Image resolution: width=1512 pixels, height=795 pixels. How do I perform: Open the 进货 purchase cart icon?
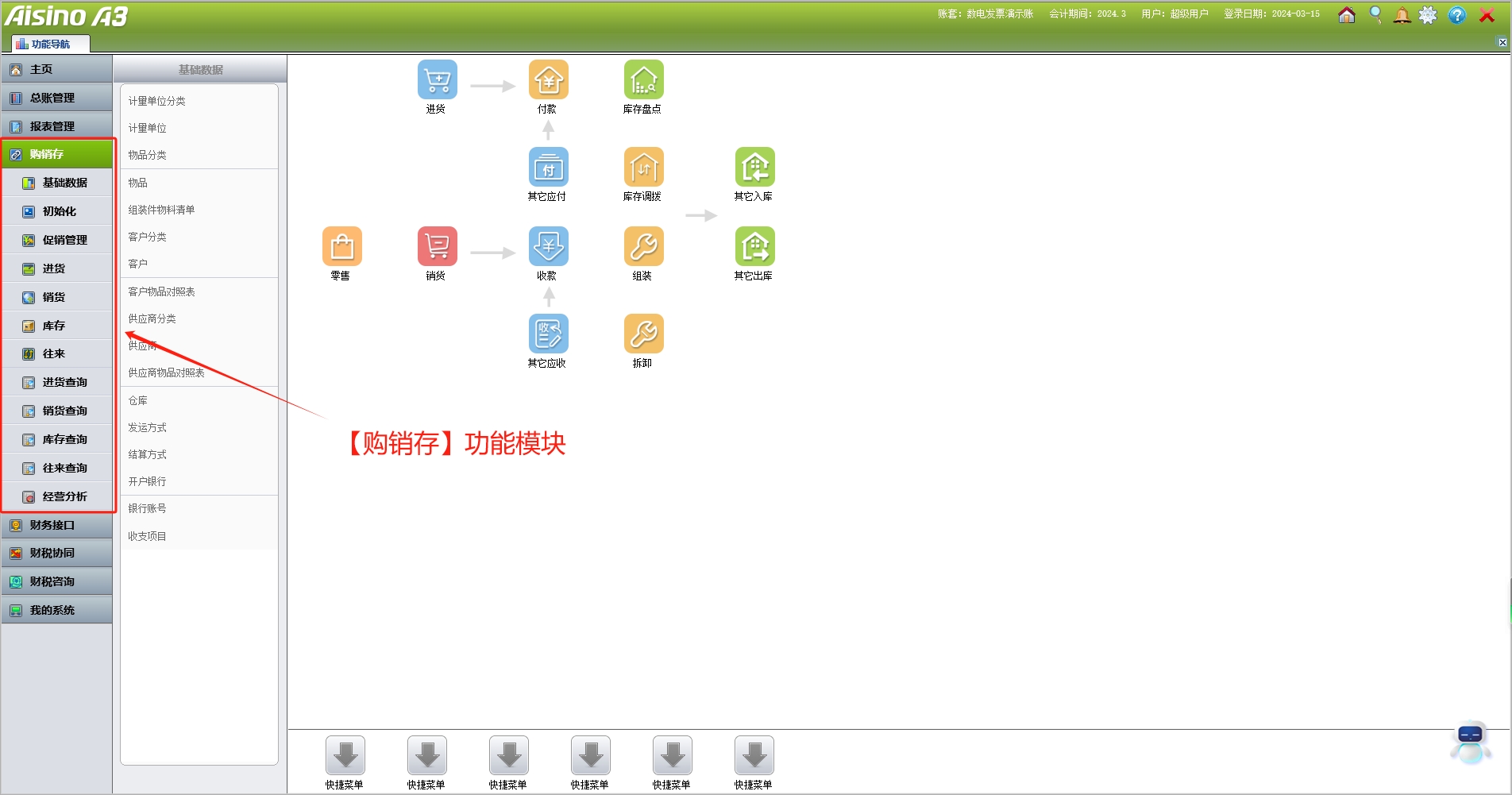click(437, 80)
